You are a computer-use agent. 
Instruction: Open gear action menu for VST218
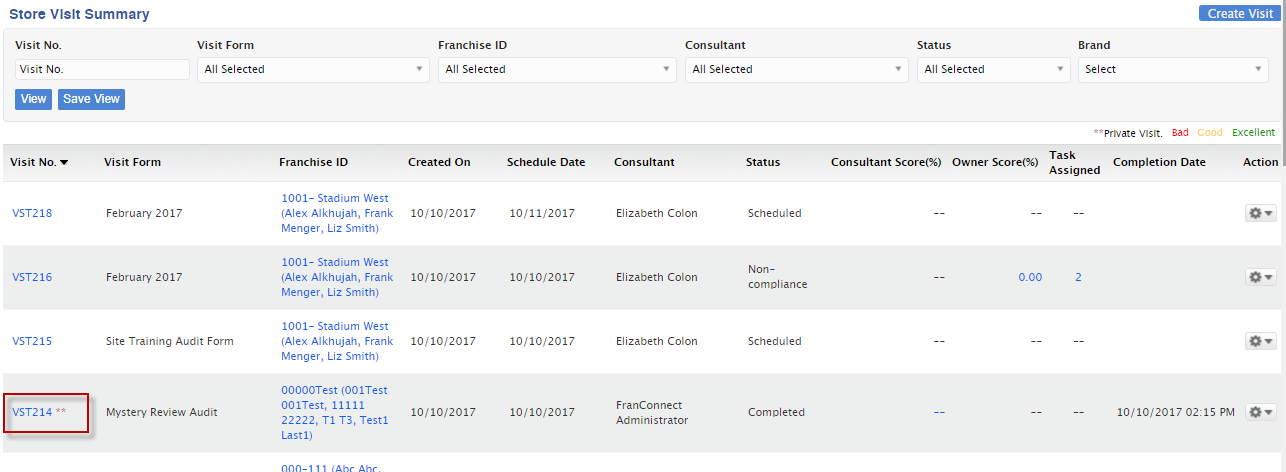[1260, 213]
